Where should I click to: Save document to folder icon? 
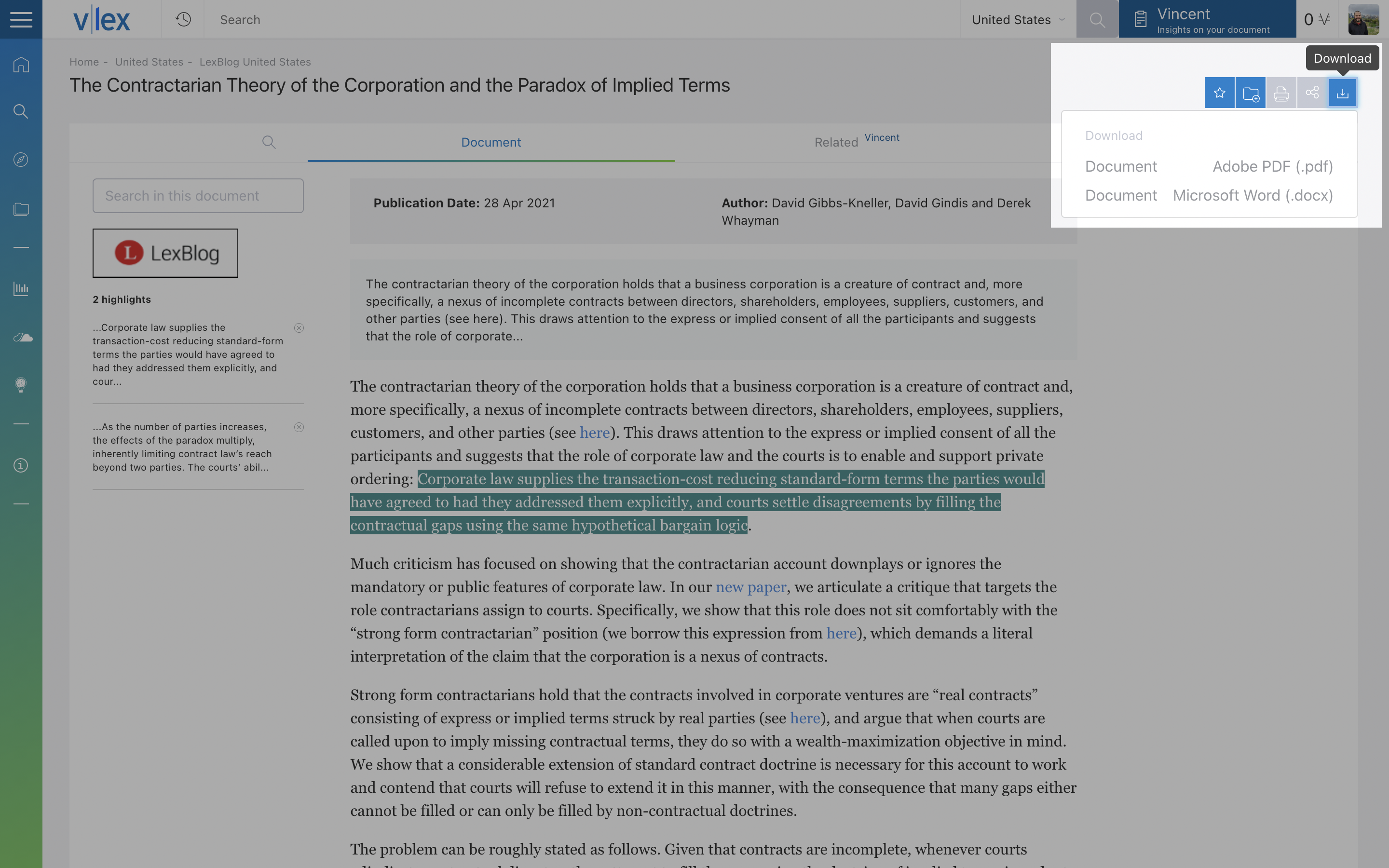[x=1251, y=93]
